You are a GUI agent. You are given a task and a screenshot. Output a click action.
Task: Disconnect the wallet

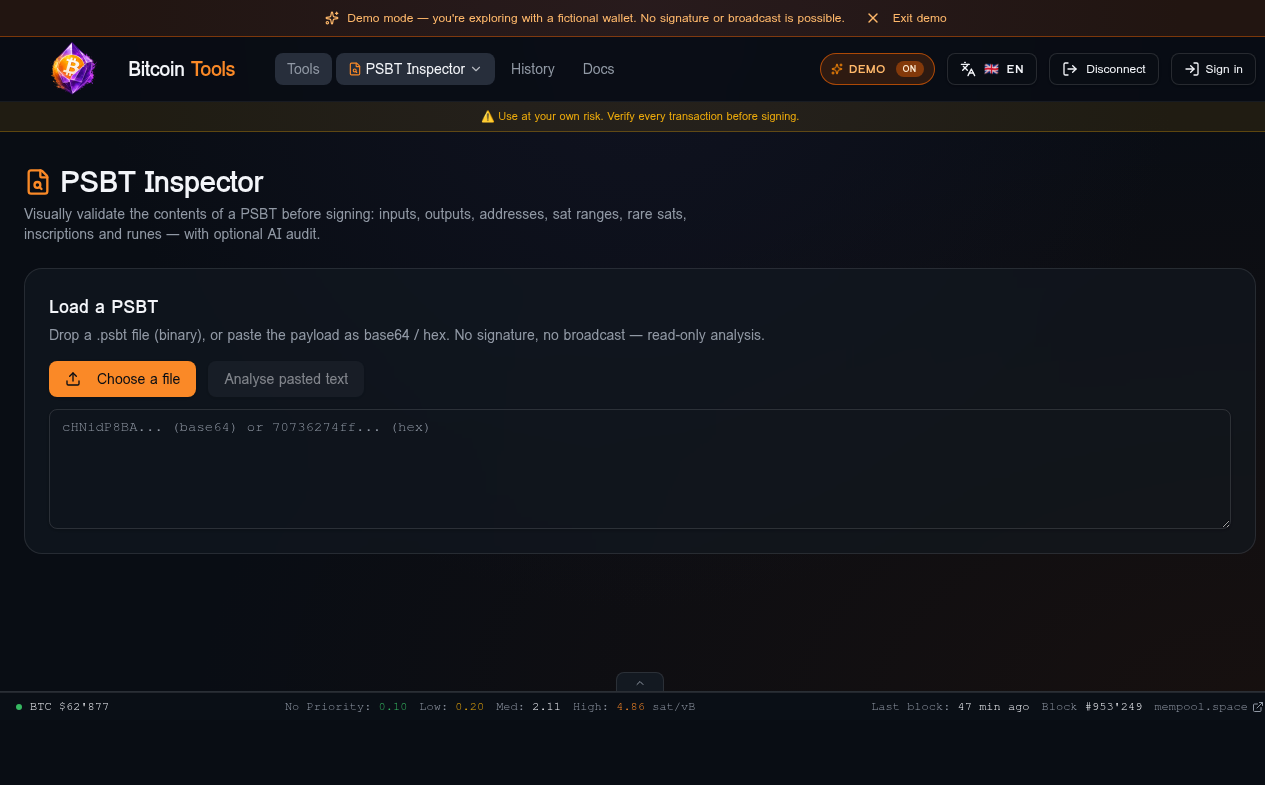click(x=1104, y=69)
